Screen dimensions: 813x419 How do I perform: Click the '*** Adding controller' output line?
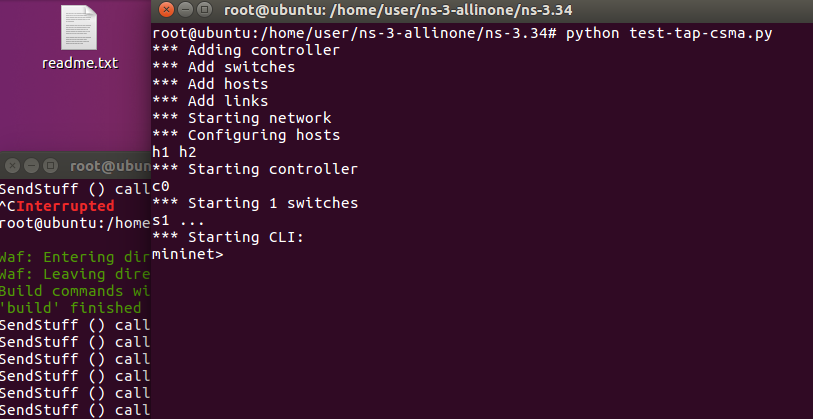(246, 50)
